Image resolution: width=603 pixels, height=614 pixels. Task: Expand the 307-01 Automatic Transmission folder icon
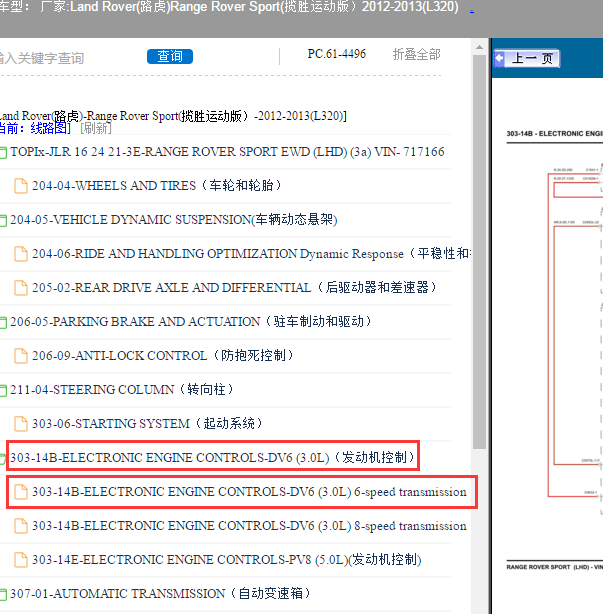pyautogui.click(x=3, y=594)
